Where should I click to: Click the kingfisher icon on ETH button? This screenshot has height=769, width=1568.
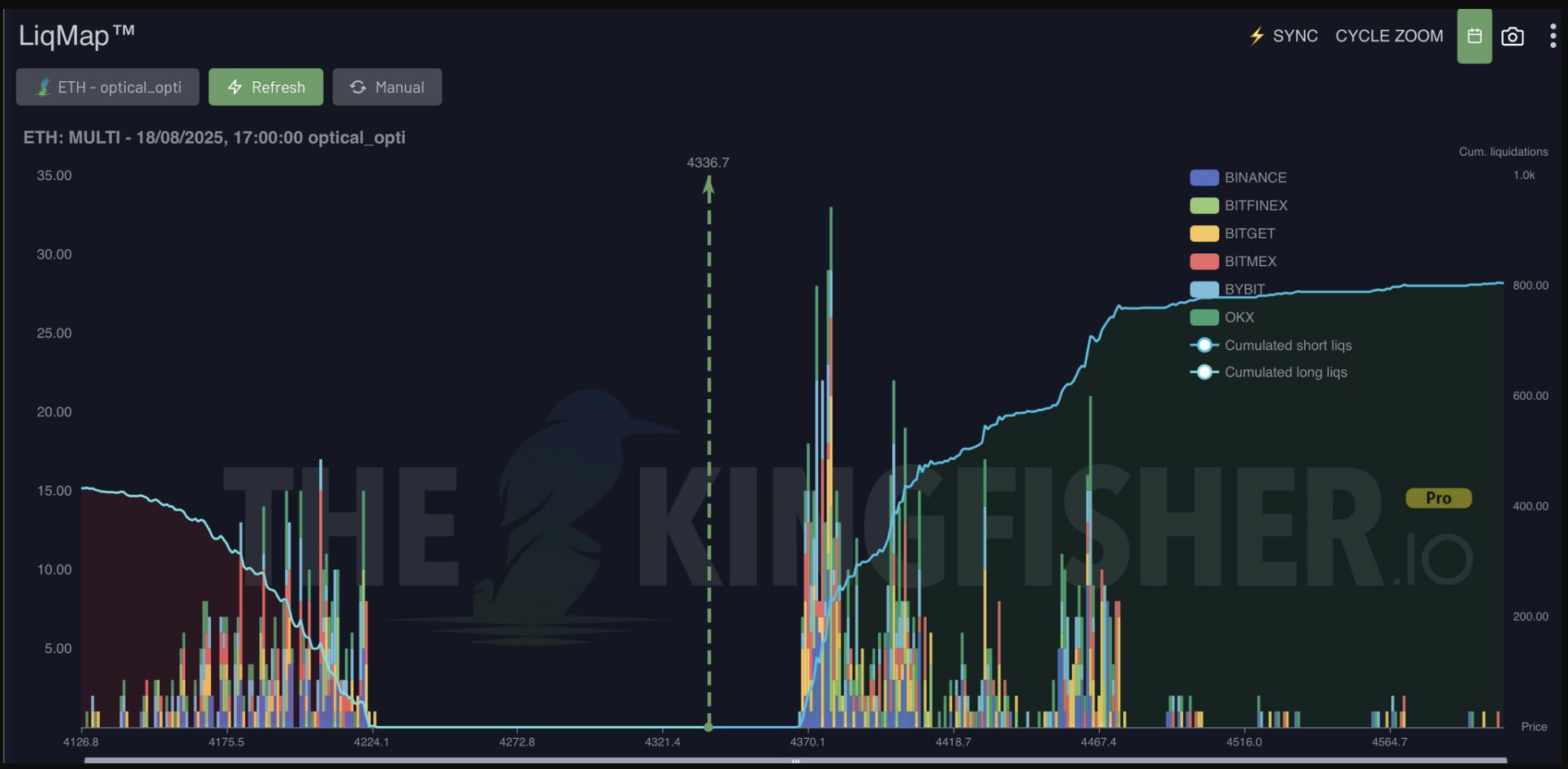(x=42, y=87)
